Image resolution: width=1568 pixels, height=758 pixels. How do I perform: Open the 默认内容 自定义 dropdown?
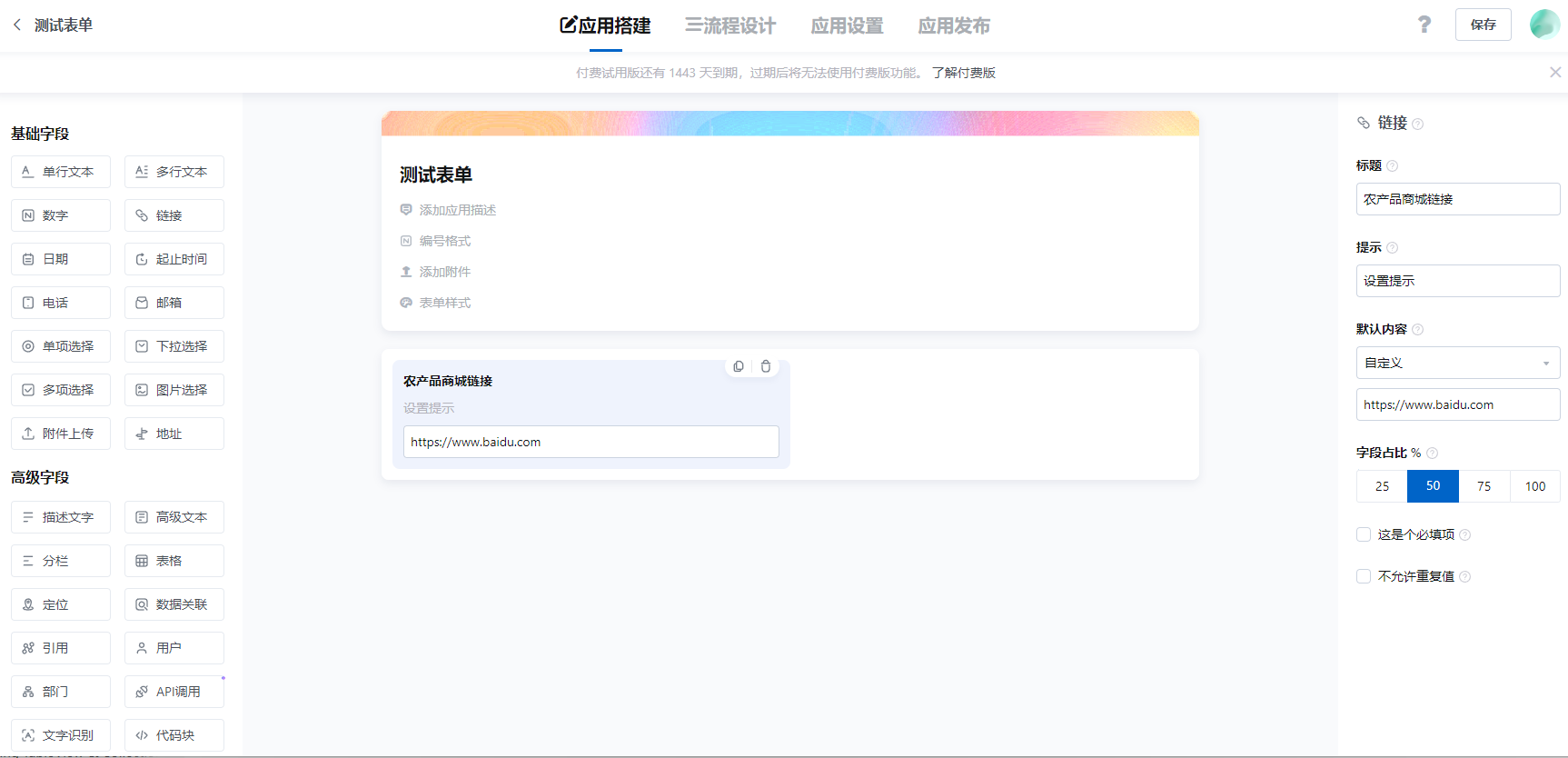tap(1457, 363)
